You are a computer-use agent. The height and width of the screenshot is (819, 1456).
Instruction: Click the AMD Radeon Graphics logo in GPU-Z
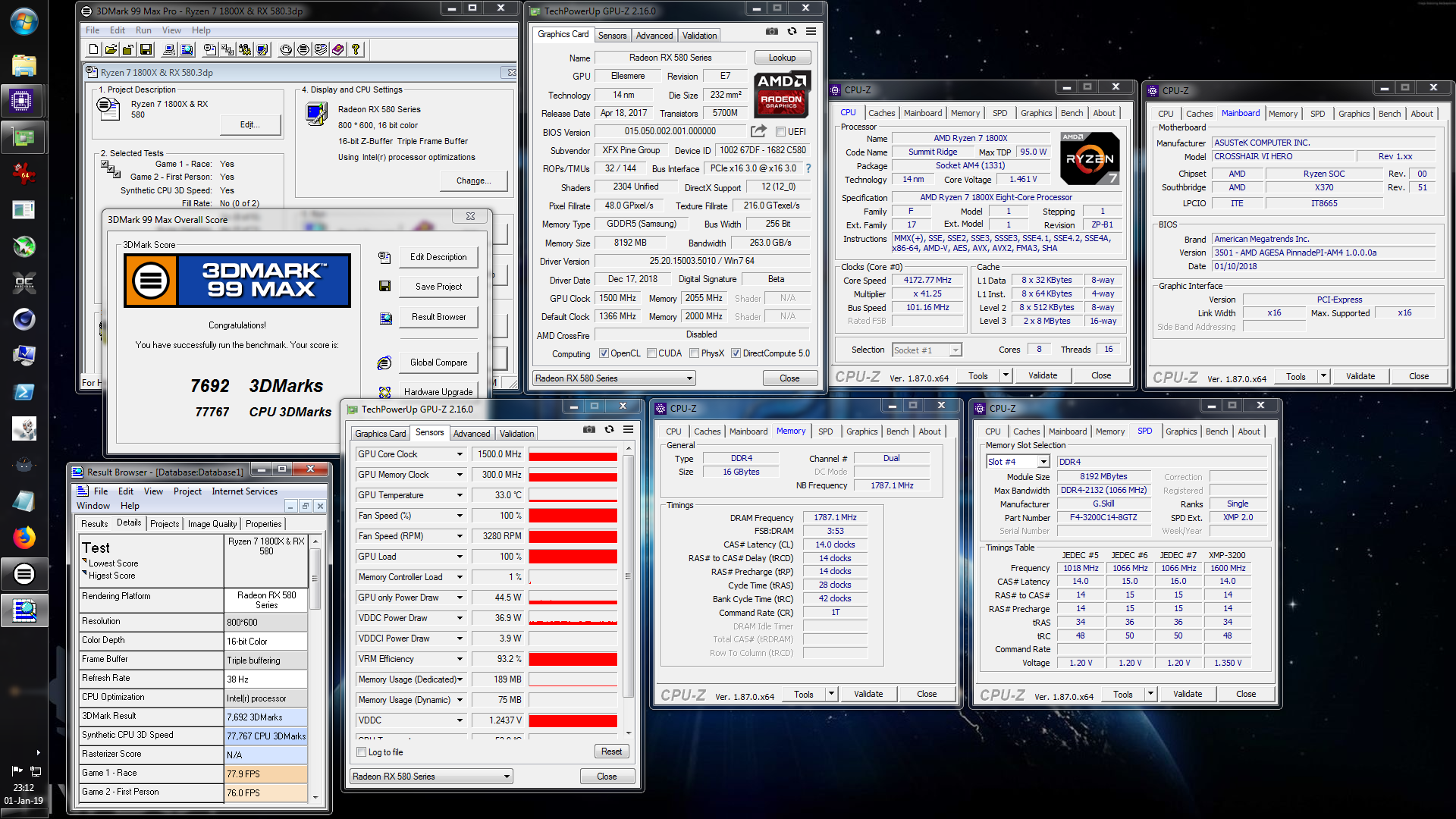782,94
